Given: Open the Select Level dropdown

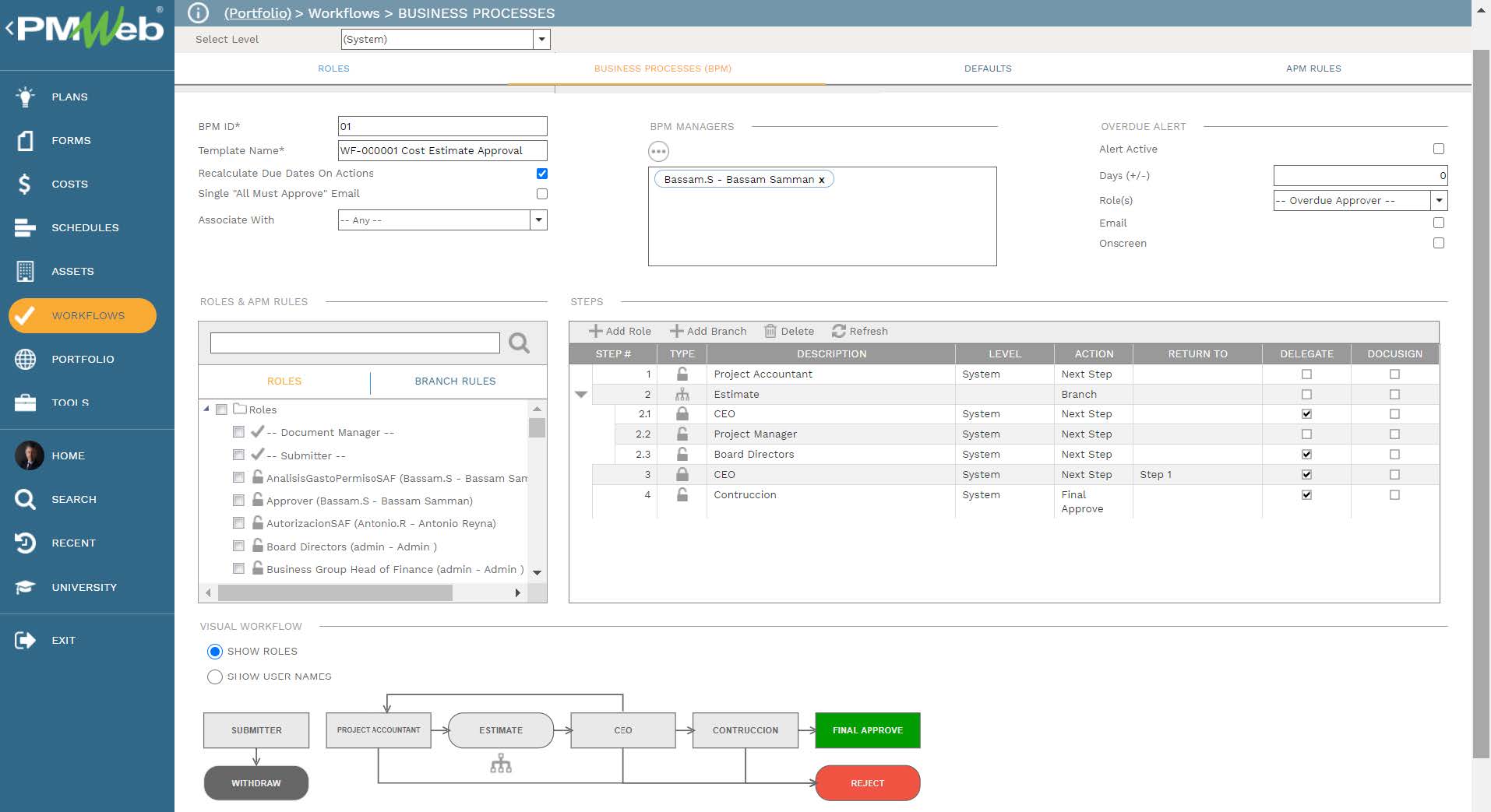Looking at the screenshot, I should [541, 39].
